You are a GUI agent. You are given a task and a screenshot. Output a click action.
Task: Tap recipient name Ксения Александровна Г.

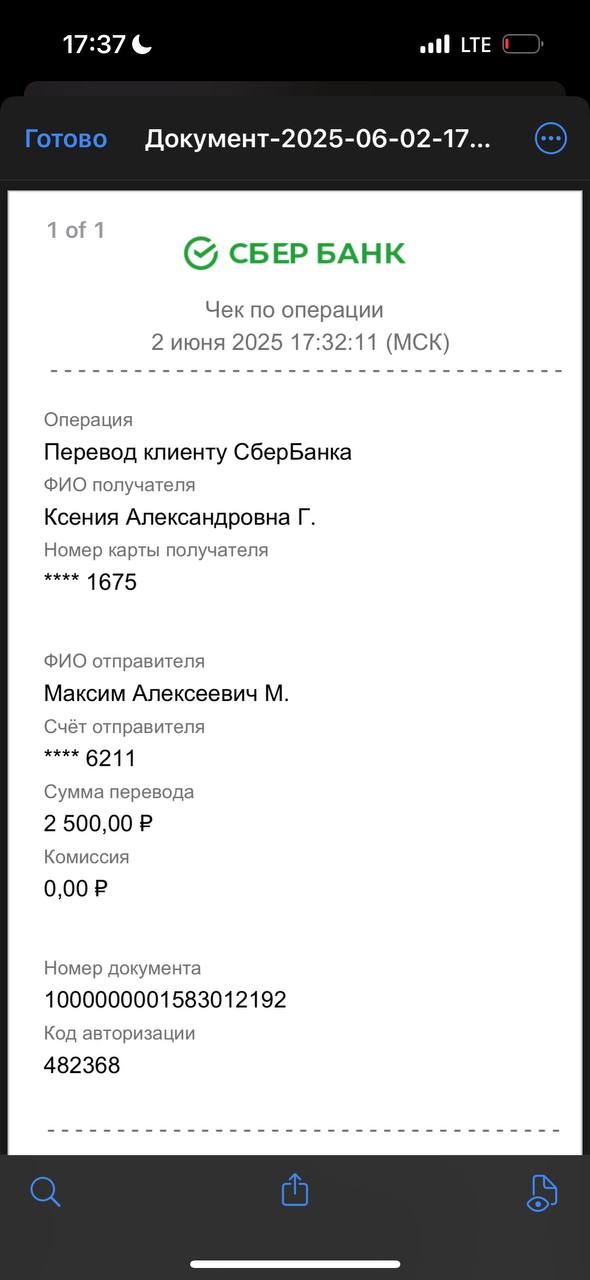(x=180, y=517)
